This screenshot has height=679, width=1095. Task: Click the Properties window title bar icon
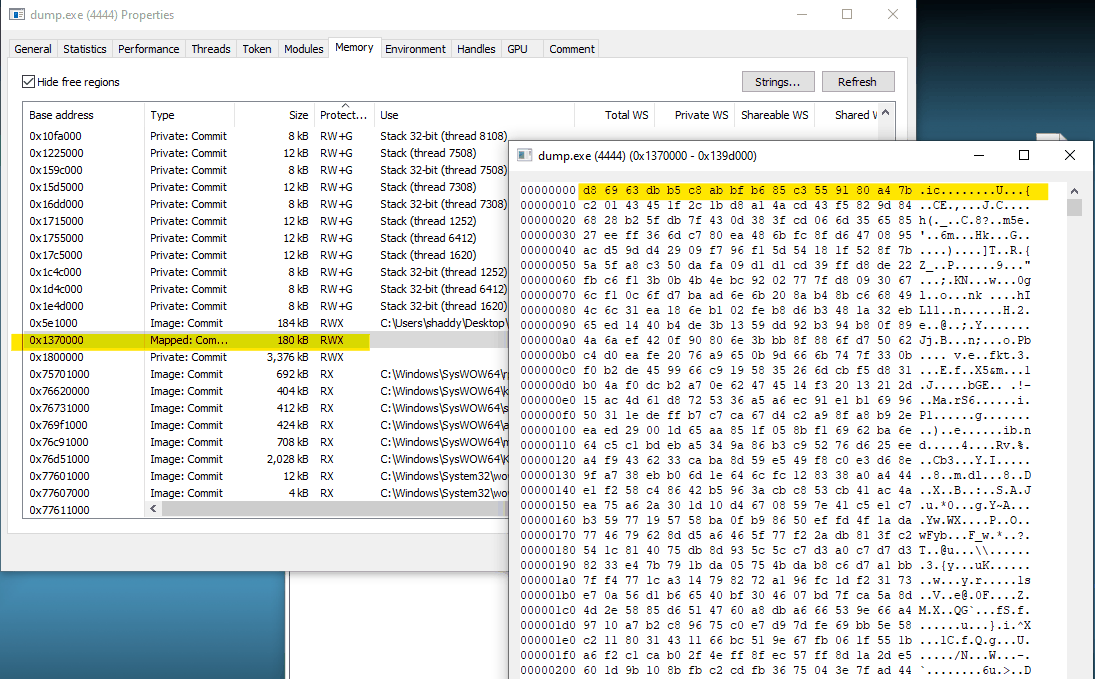(x=17, y=15)
